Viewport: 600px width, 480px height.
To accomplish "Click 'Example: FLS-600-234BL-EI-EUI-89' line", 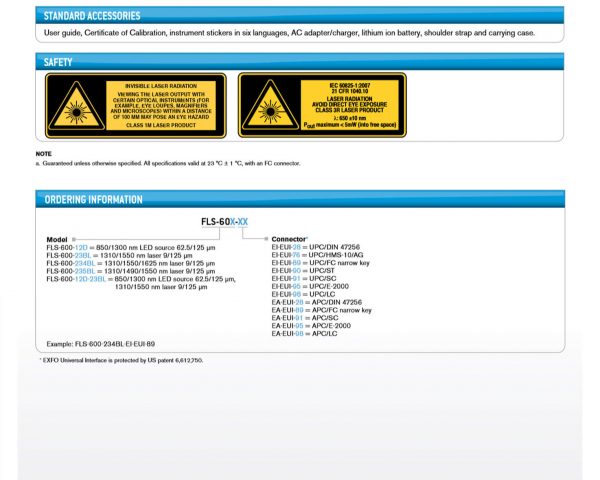I will pos(101,344).
